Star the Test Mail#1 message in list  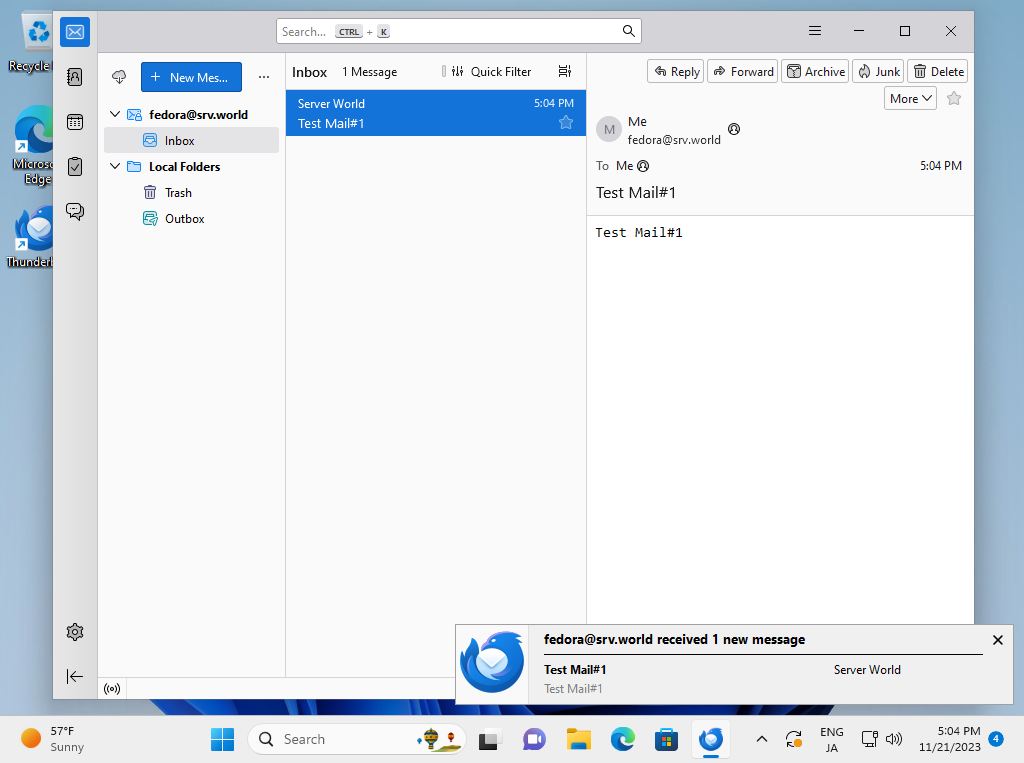(x=566, y=122)
